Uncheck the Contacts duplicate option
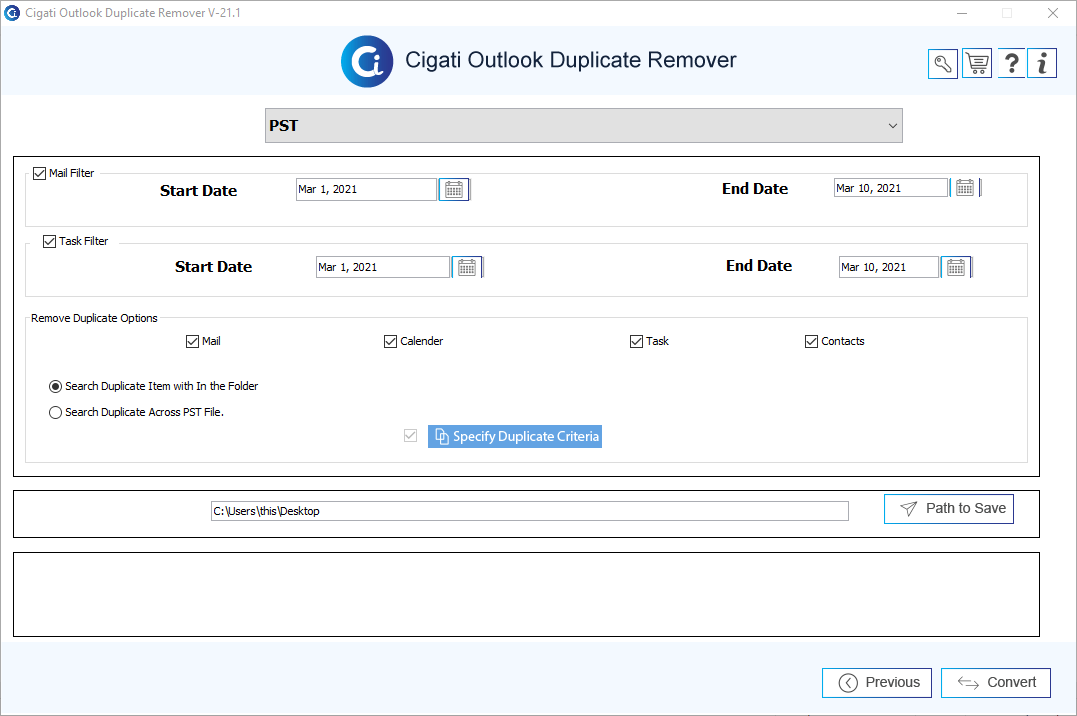The image size is (1077, 716). tap(811, 342)
